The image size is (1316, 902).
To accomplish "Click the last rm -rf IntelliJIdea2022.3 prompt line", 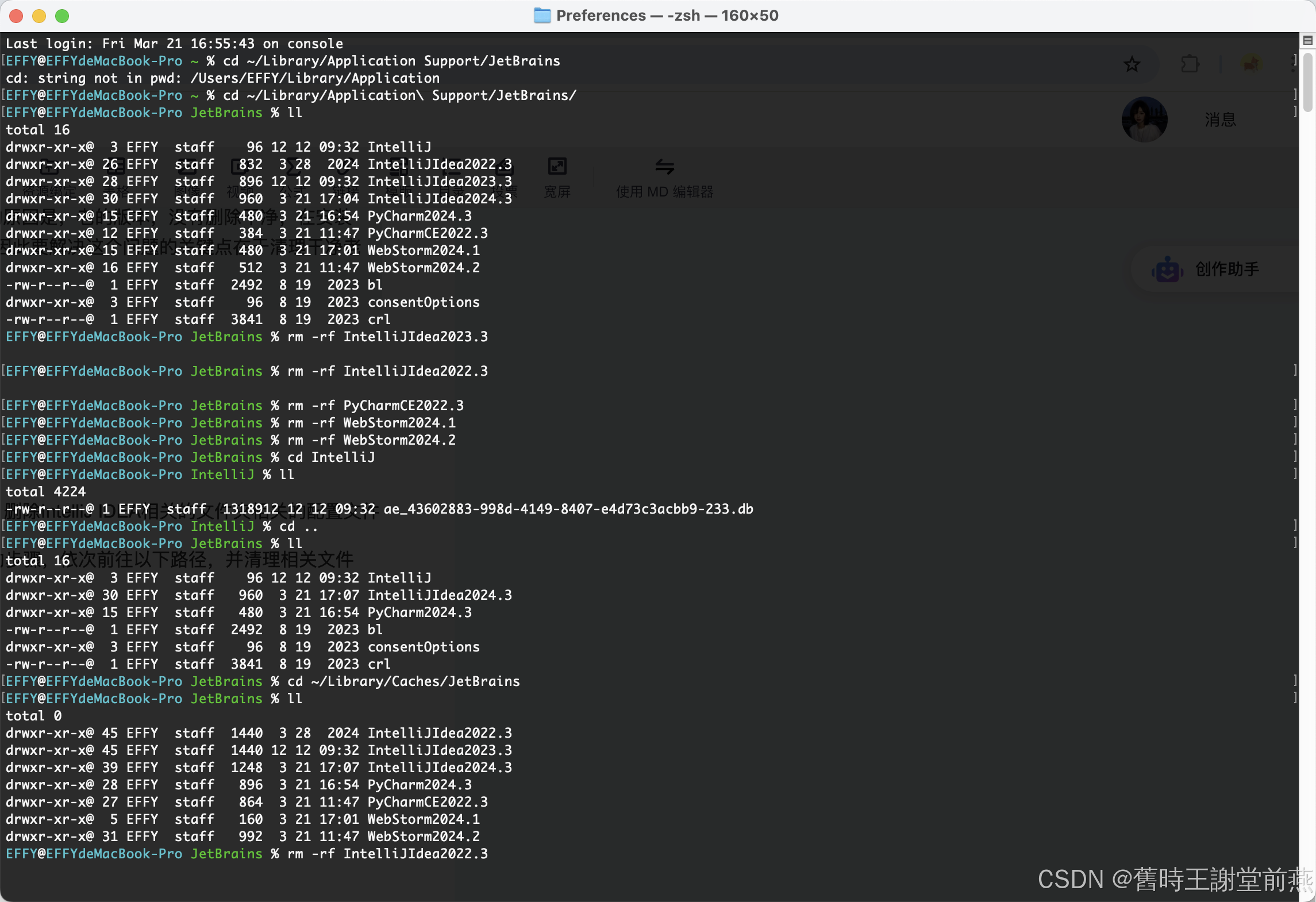I will click(386, 854).
